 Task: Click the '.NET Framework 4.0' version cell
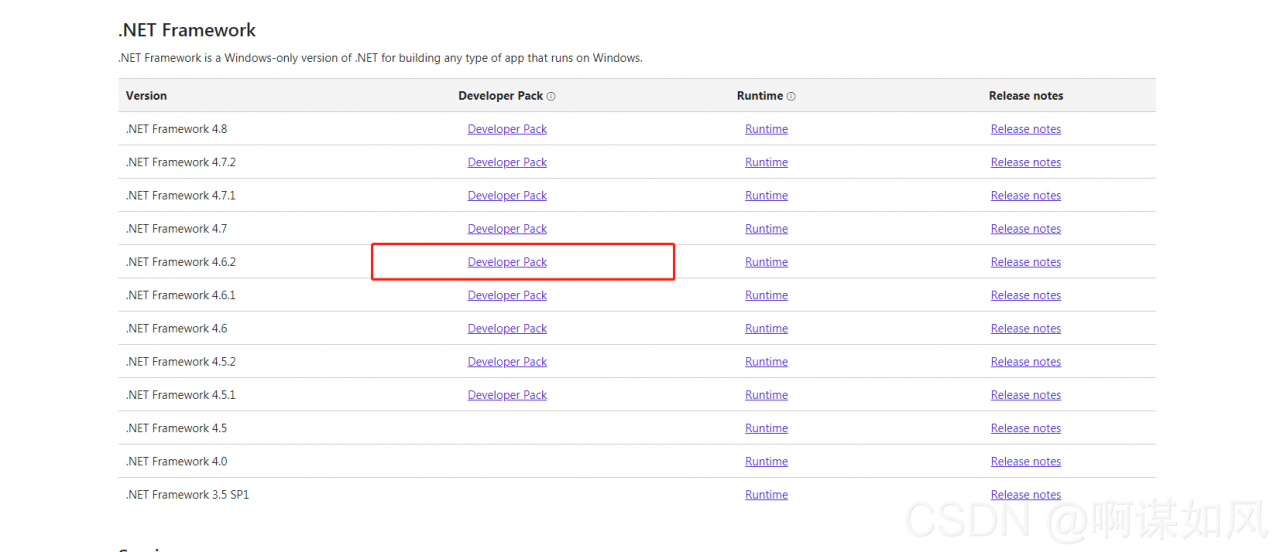[176, 461]
